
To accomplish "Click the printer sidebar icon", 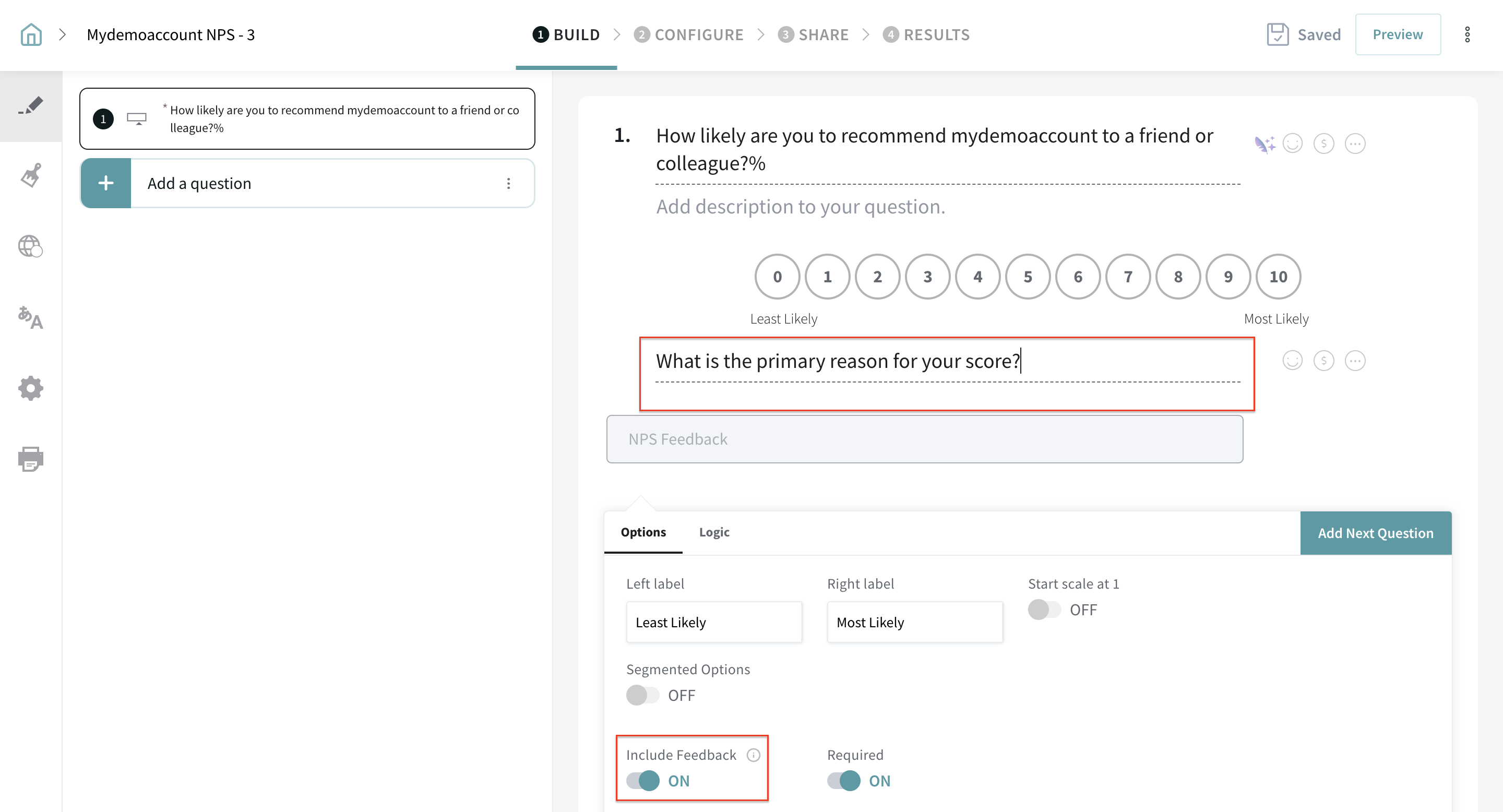I will point(31,459).
